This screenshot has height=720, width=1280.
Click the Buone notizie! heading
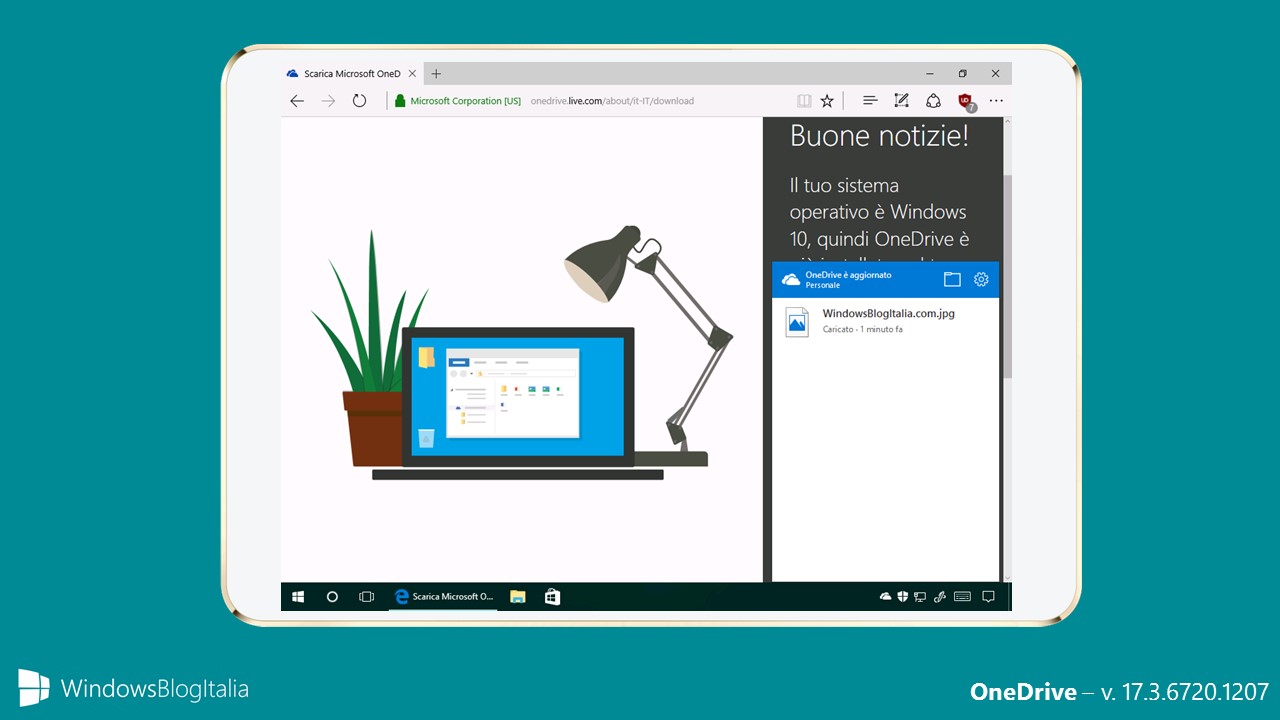[x=879, y=136]
